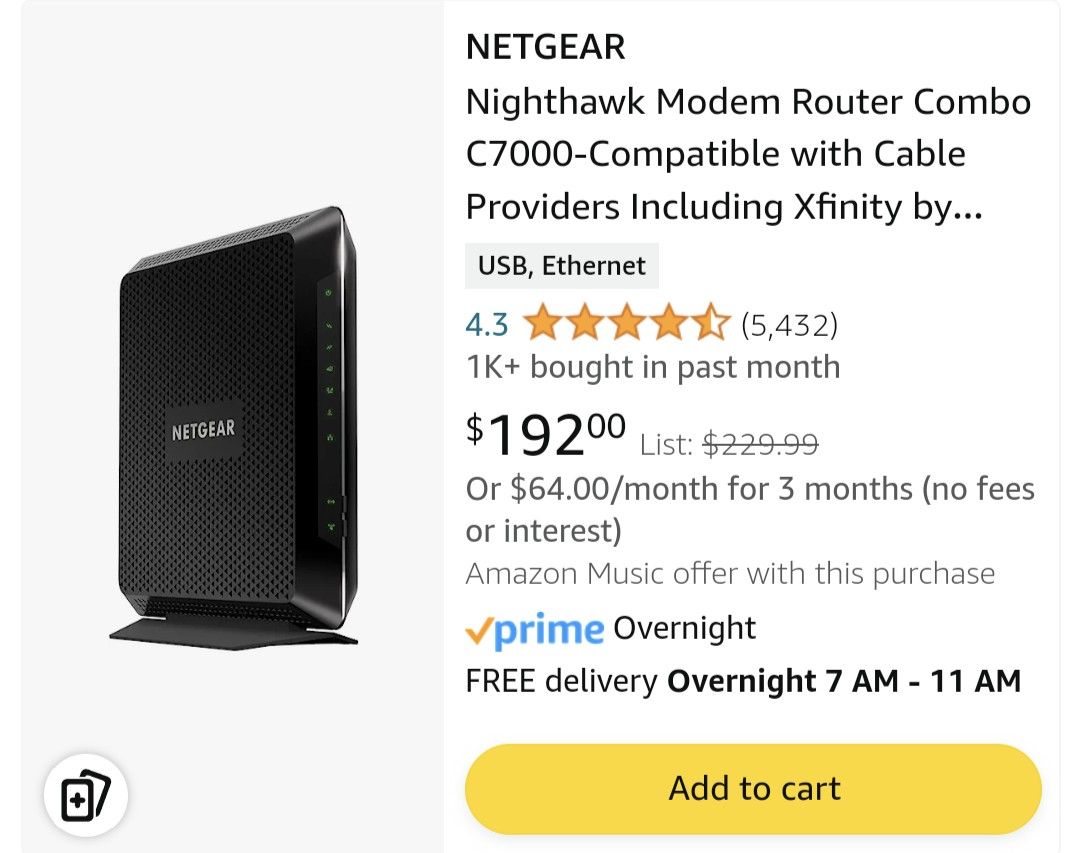Viewport: 1080px width, 853px height.
Task: Open the truncated product title ending in Xfinity
Action: (x=748, y=154)
